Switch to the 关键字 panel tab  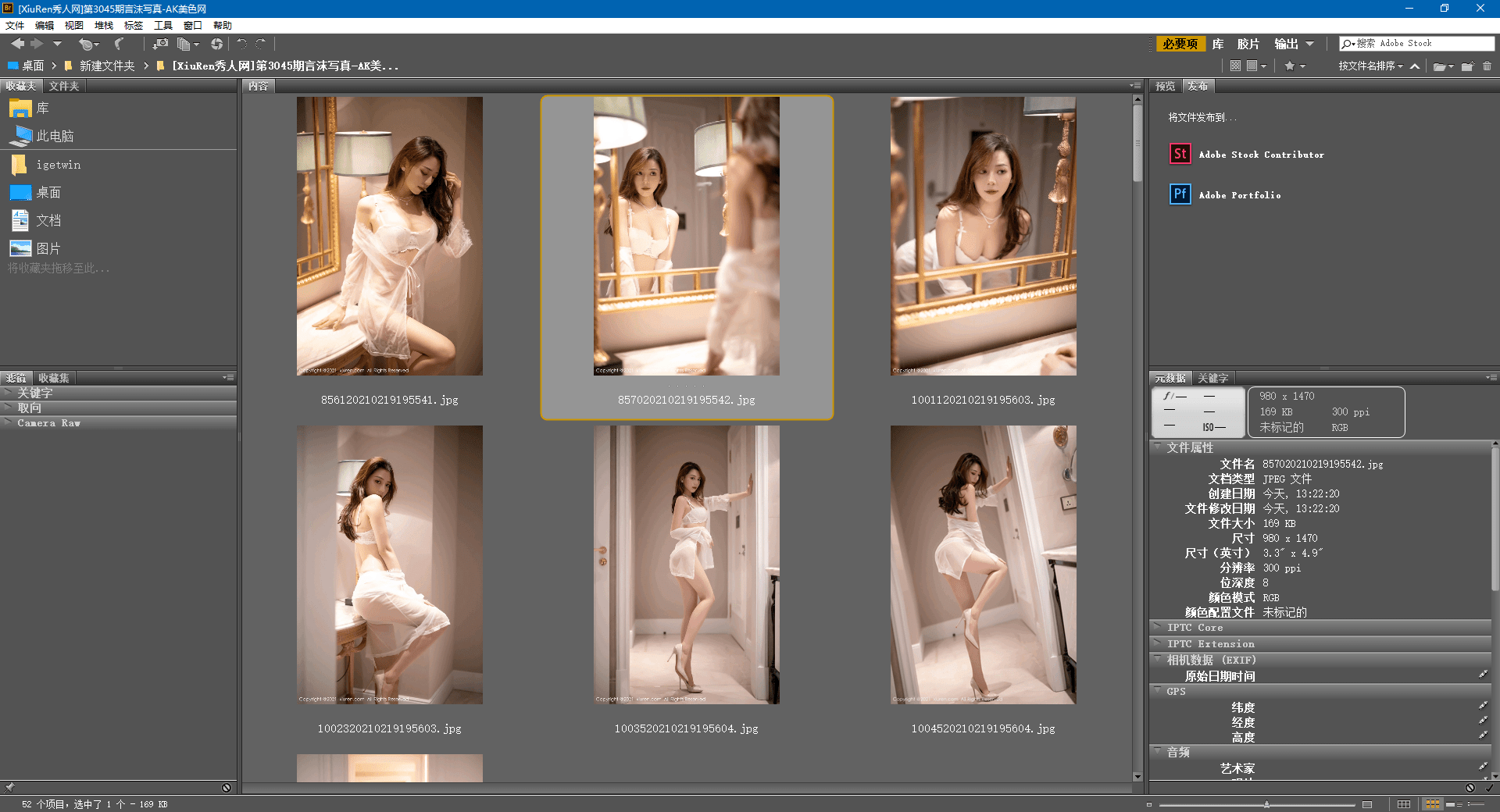[x=1213, y=378]
